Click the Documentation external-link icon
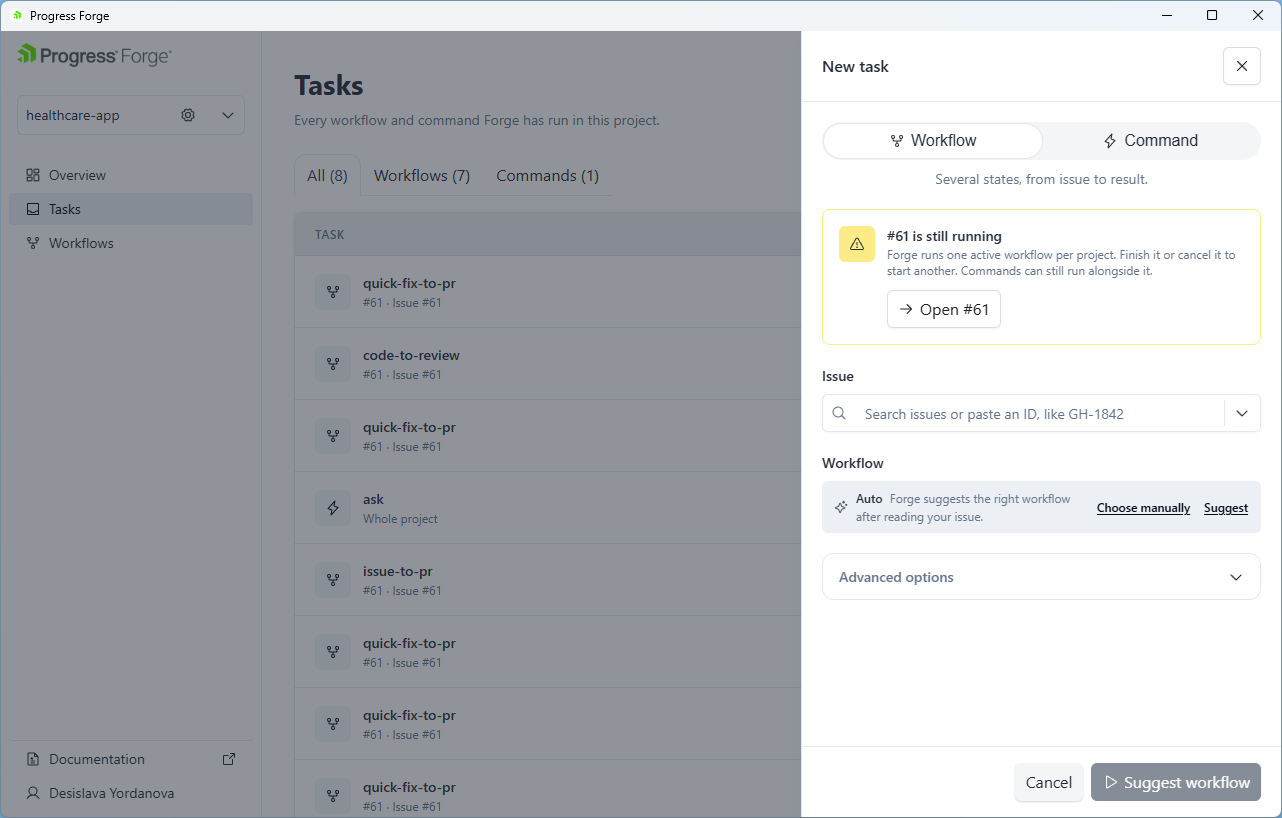1282x818 pixels. click(229, 759)
